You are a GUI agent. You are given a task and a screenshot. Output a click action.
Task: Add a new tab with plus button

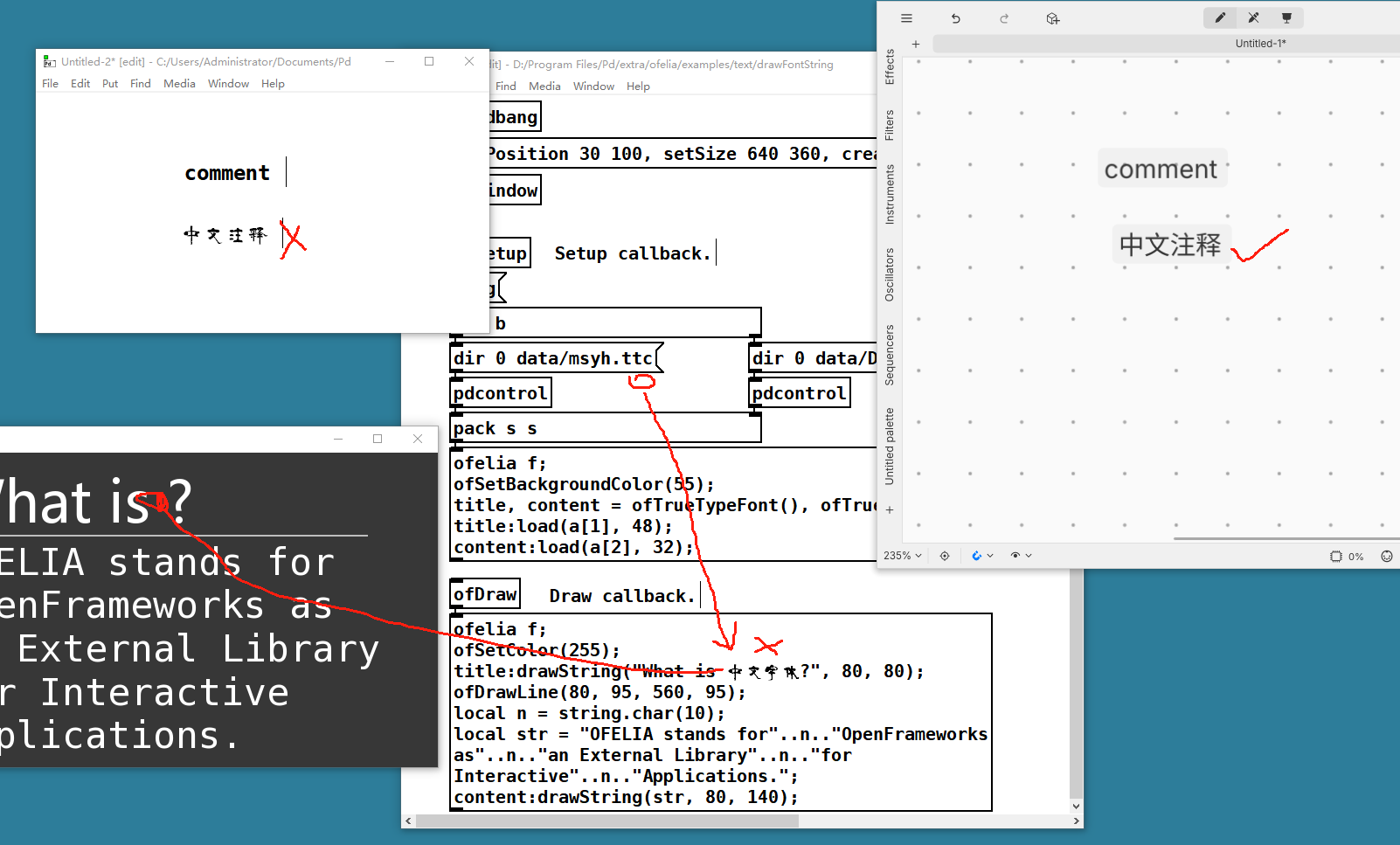(x=916, y=44)
